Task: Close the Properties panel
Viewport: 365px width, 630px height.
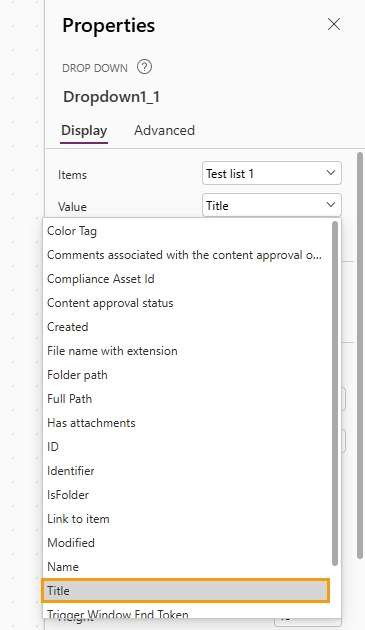Action: [334, 25]
